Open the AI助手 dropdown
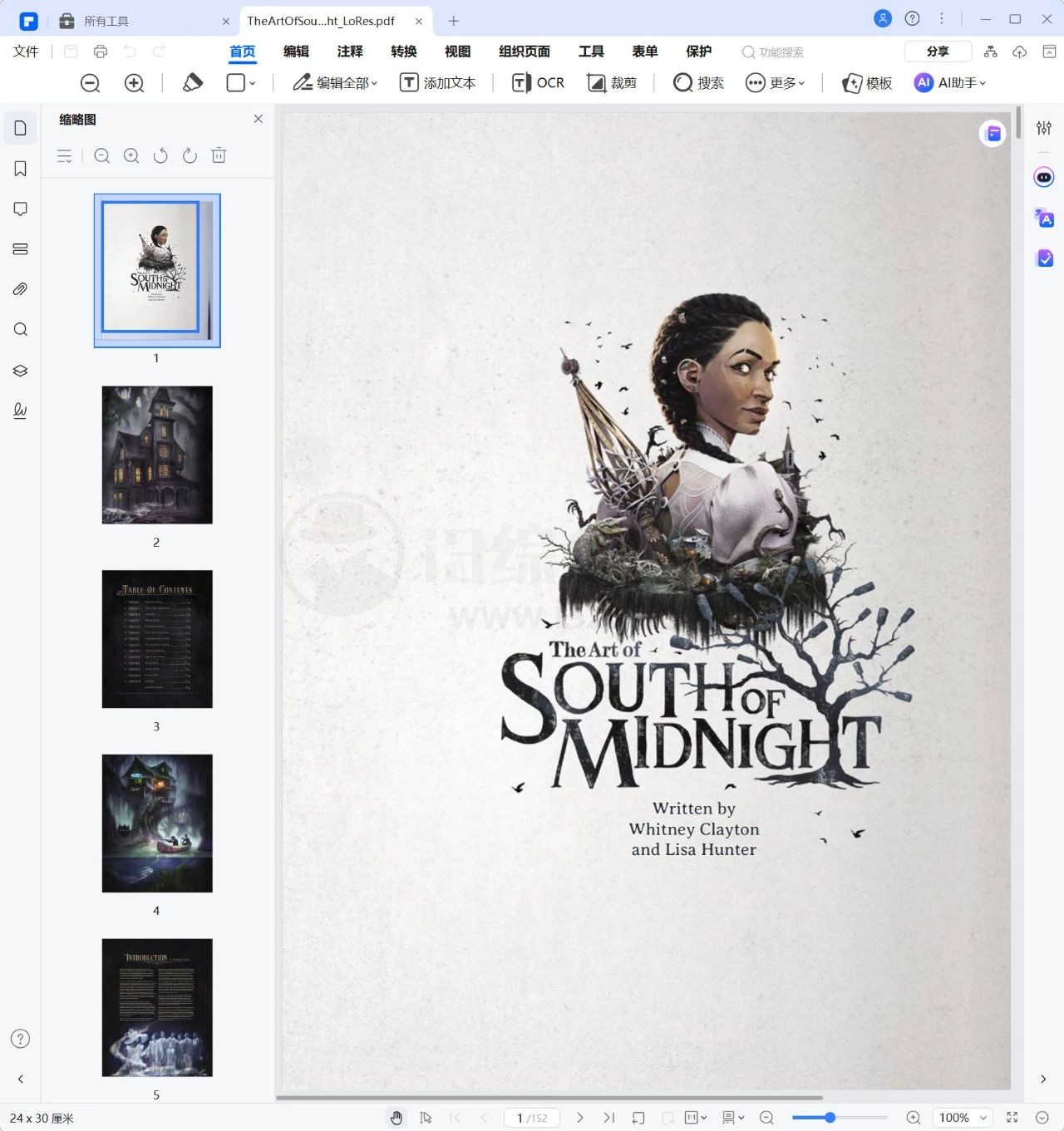 [x=950, y=82]
